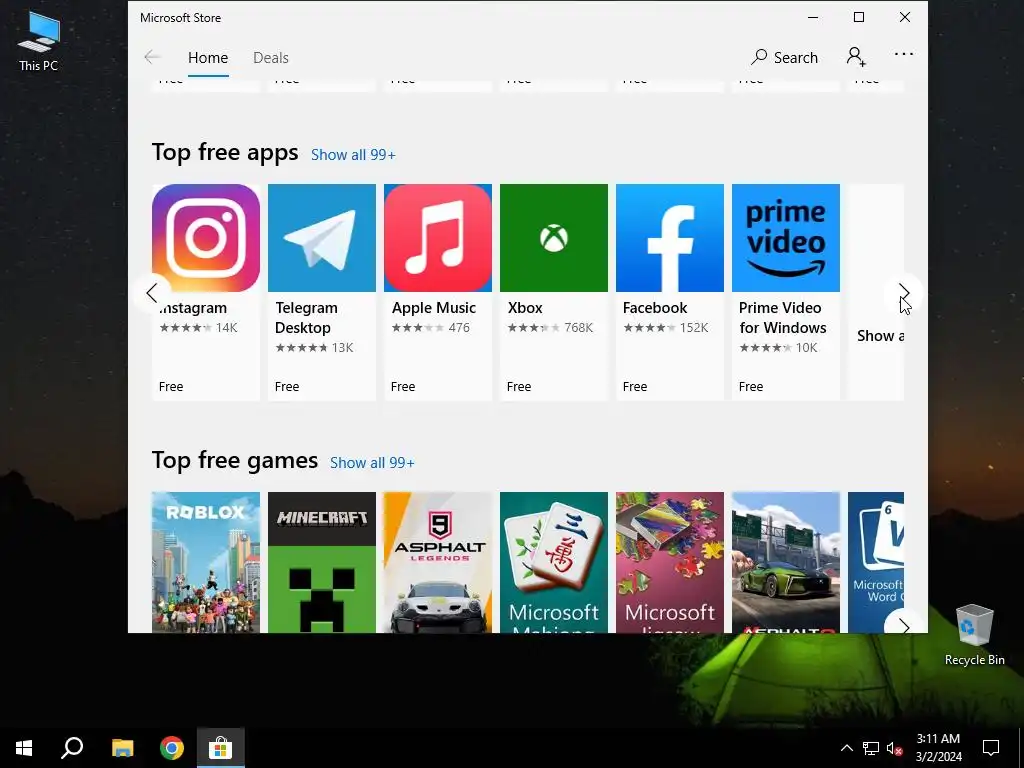Click the Show all tile in free apps
The height and width of the screenshot is (768, 1024).
pos(876,292)
